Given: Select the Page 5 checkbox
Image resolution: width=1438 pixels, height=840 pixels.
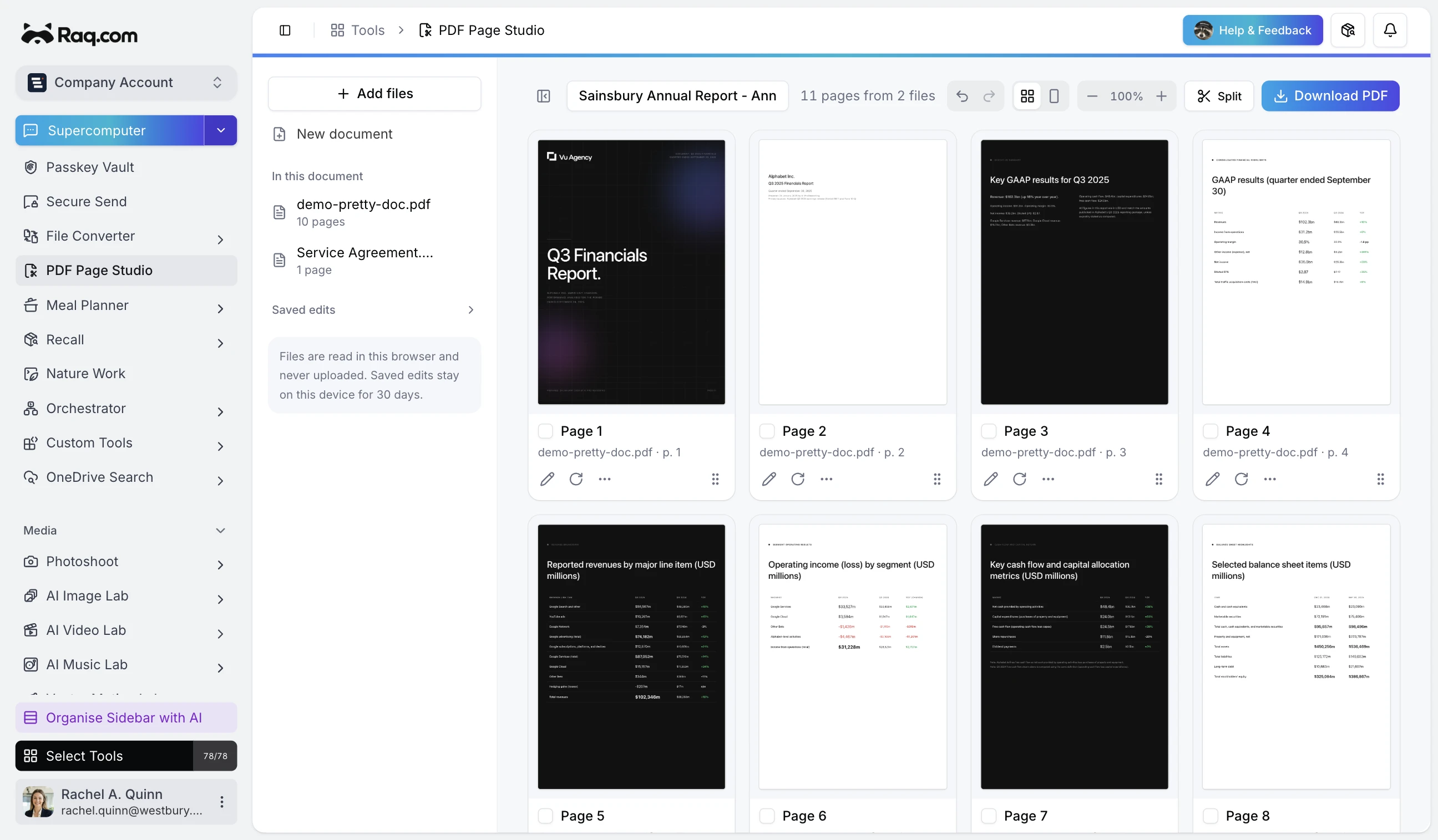Looking at the screenshot, I should point(545,816).
